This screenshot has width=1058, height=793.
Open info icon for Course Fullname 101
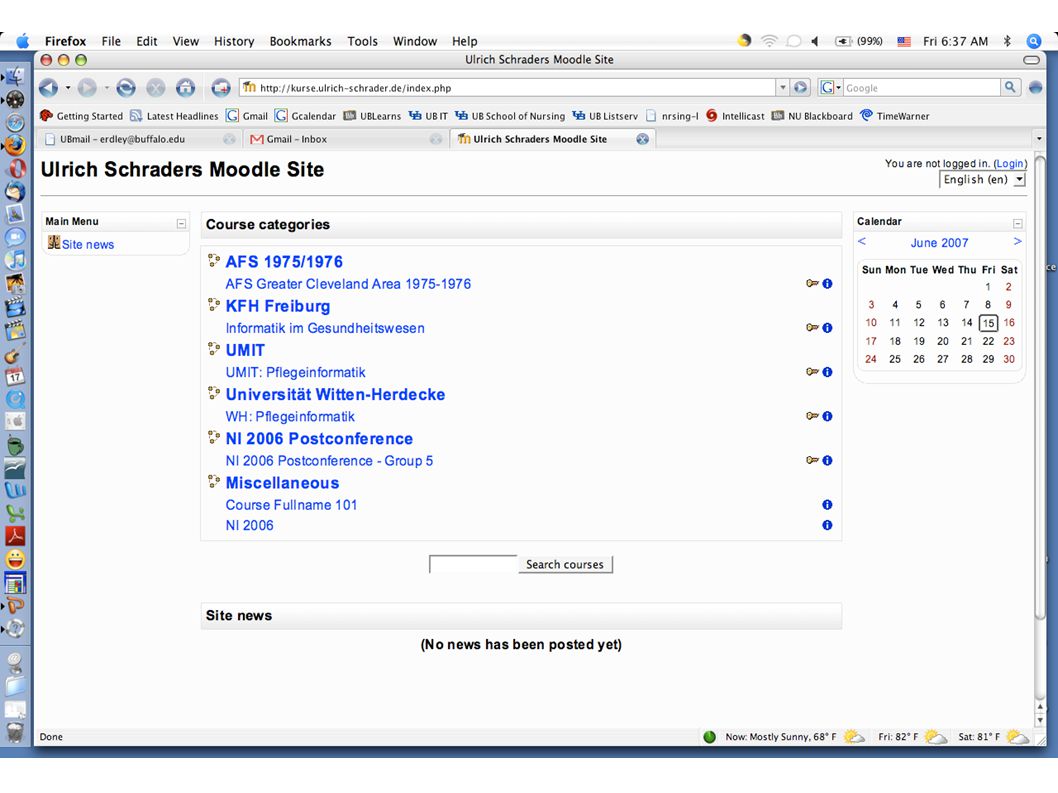coord(827,505)
